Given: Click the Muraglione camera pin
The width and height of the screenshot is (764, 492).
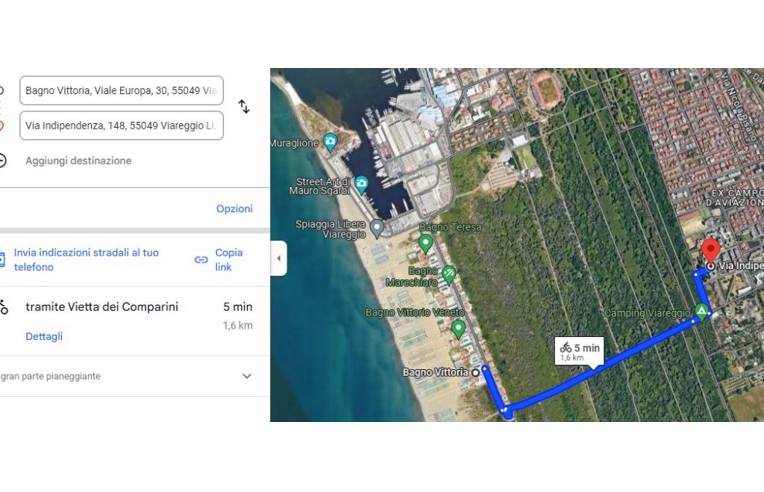Looking at the screenshot, I should click(x=330, y=142).
